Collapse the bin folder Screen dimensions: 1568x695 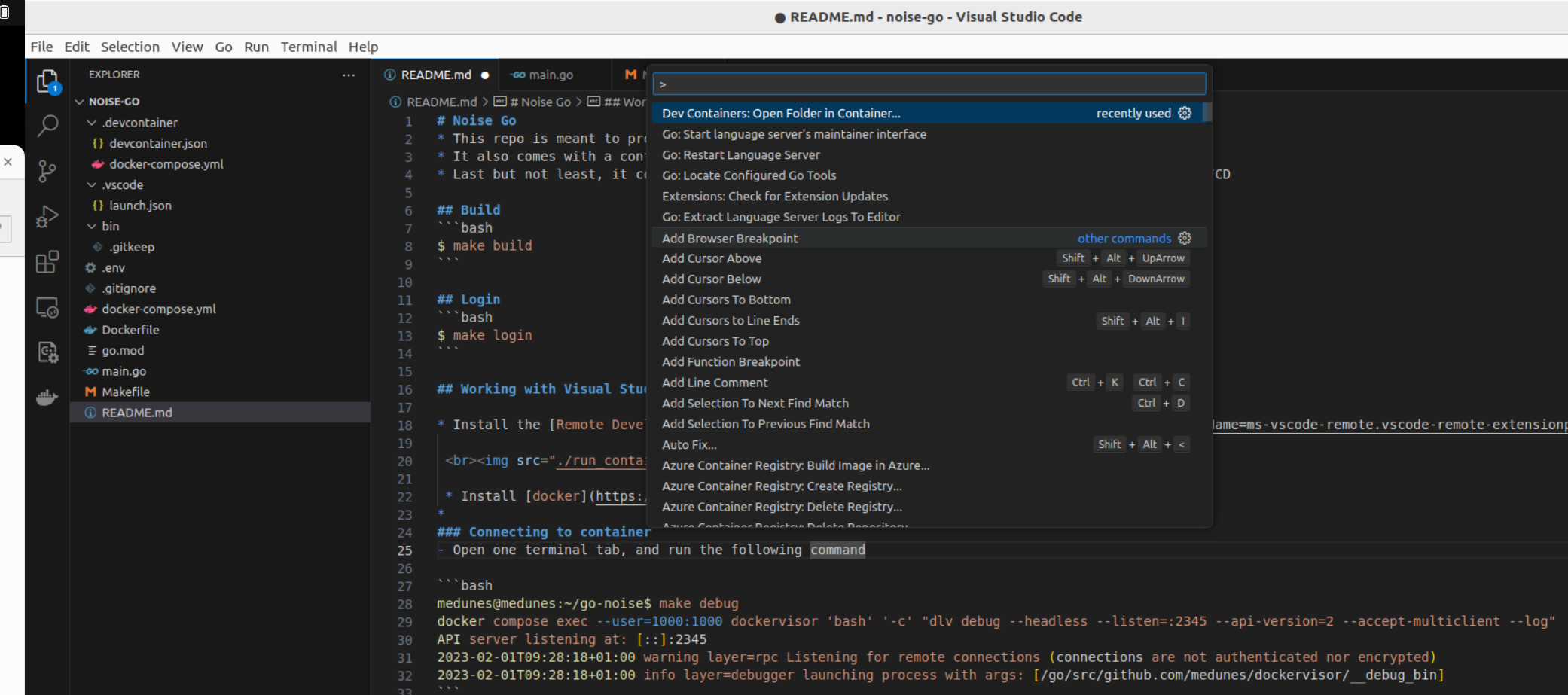[x=92, y=226]
